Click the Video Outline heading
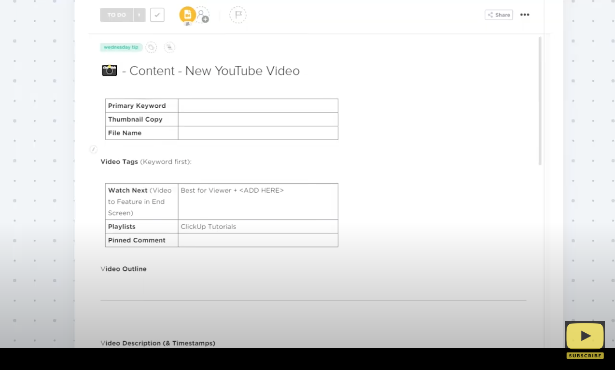This screenshot has width=615, height=370. coord(124,269)
